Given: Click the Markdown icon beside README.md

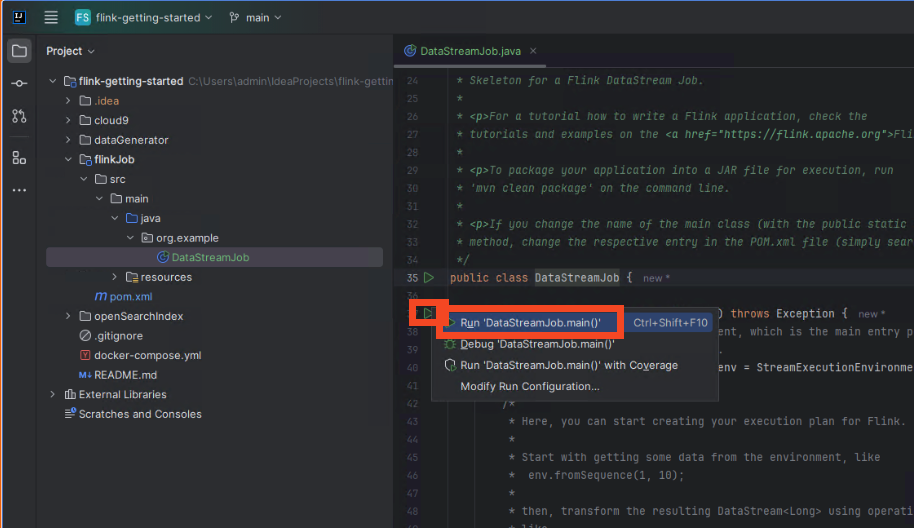Looking at the screenshot, I should pos(85,375).
